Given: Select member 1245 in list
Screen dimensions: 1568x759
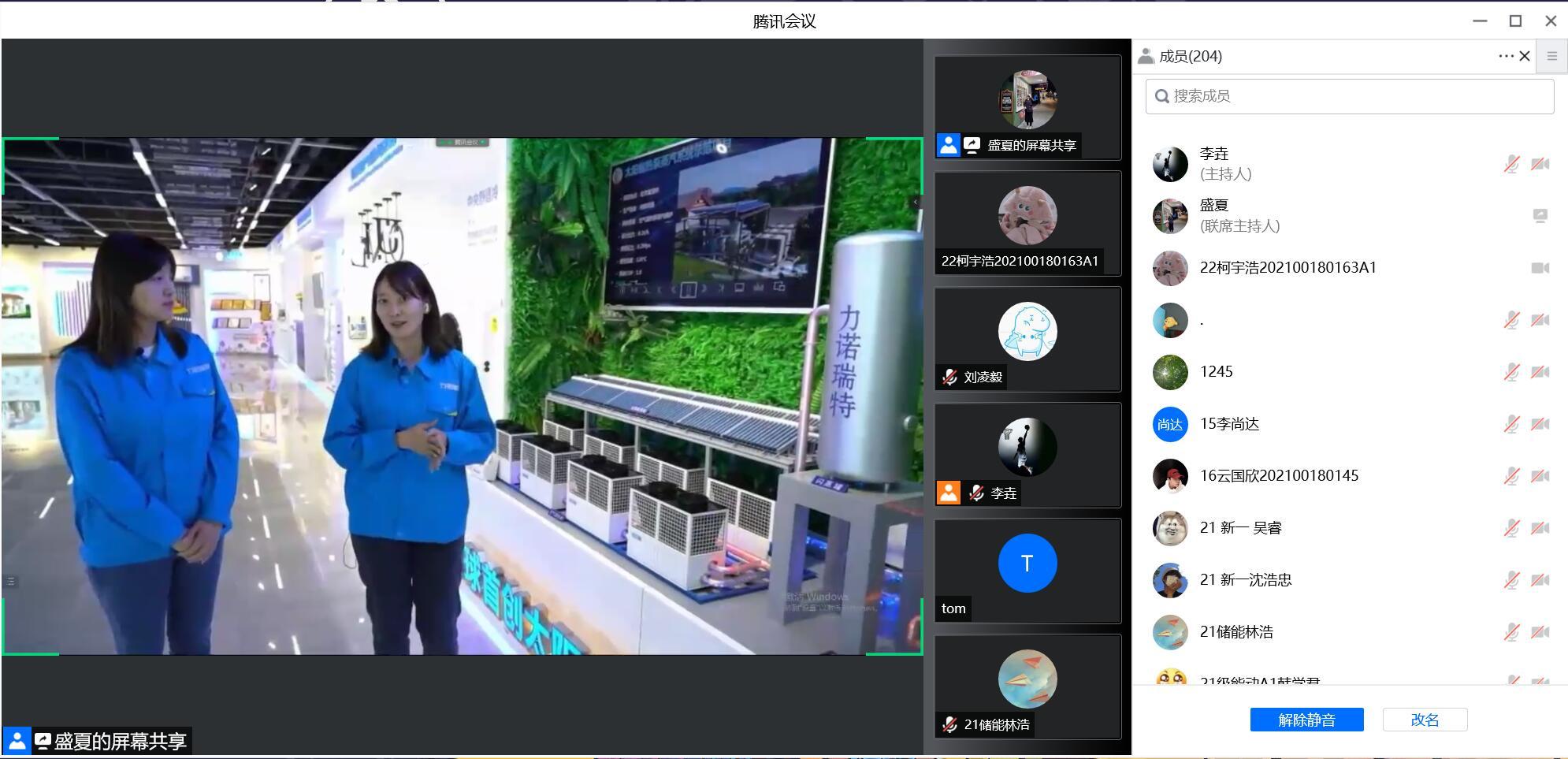Looking at the screenshot, I should point(1350,372).
